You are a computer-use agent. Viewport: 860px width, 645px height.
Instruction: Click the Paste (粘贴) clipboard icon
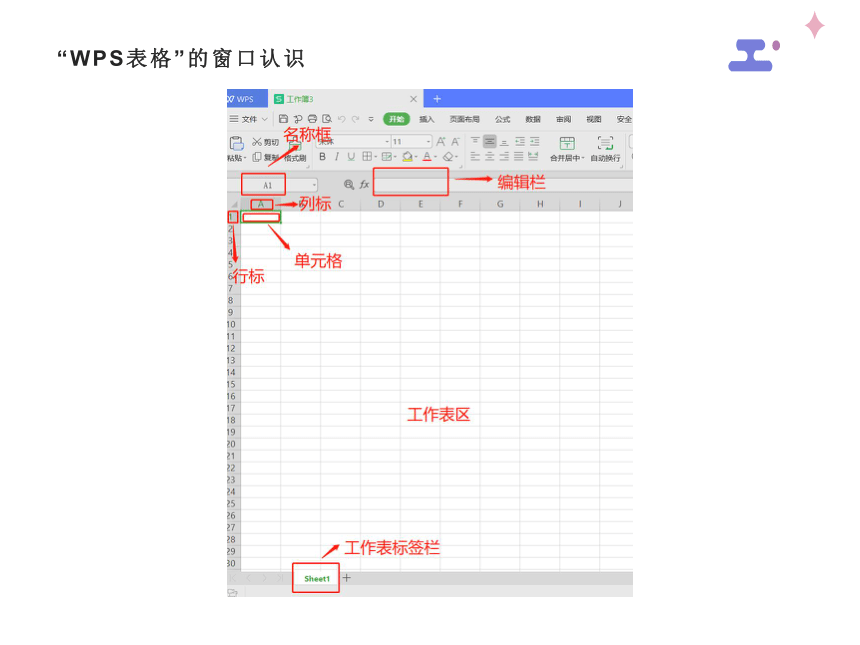(236, 143)
